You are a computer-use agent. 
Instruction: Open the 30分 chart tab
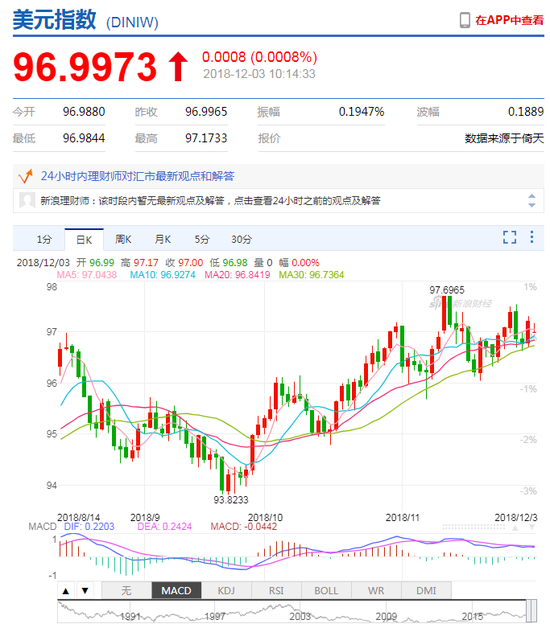[x=242, y=240]
